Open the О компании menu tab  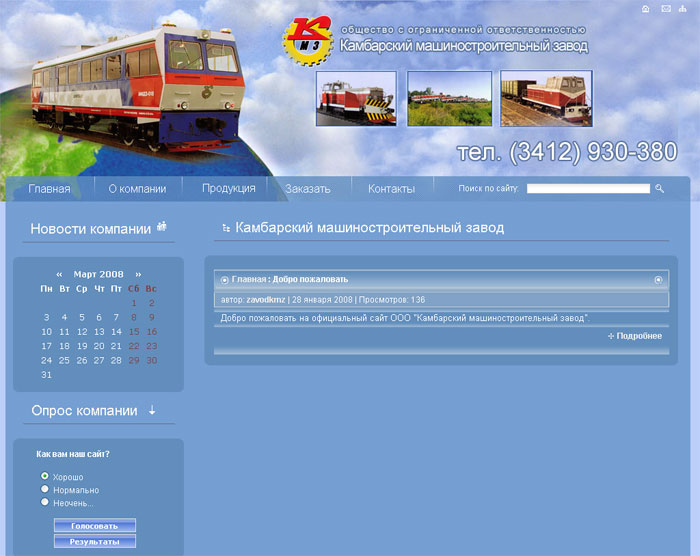click(137, 189)
